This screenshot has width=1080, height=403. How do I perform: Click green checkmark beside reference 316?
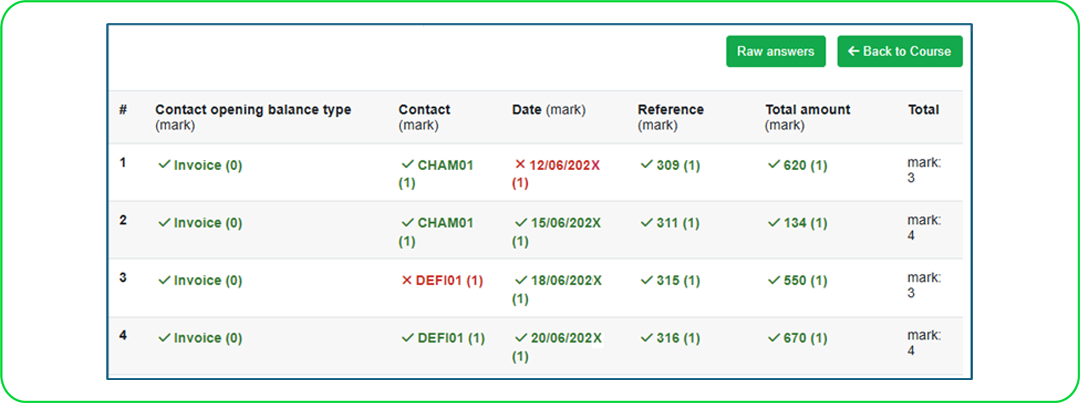(645, 339)
